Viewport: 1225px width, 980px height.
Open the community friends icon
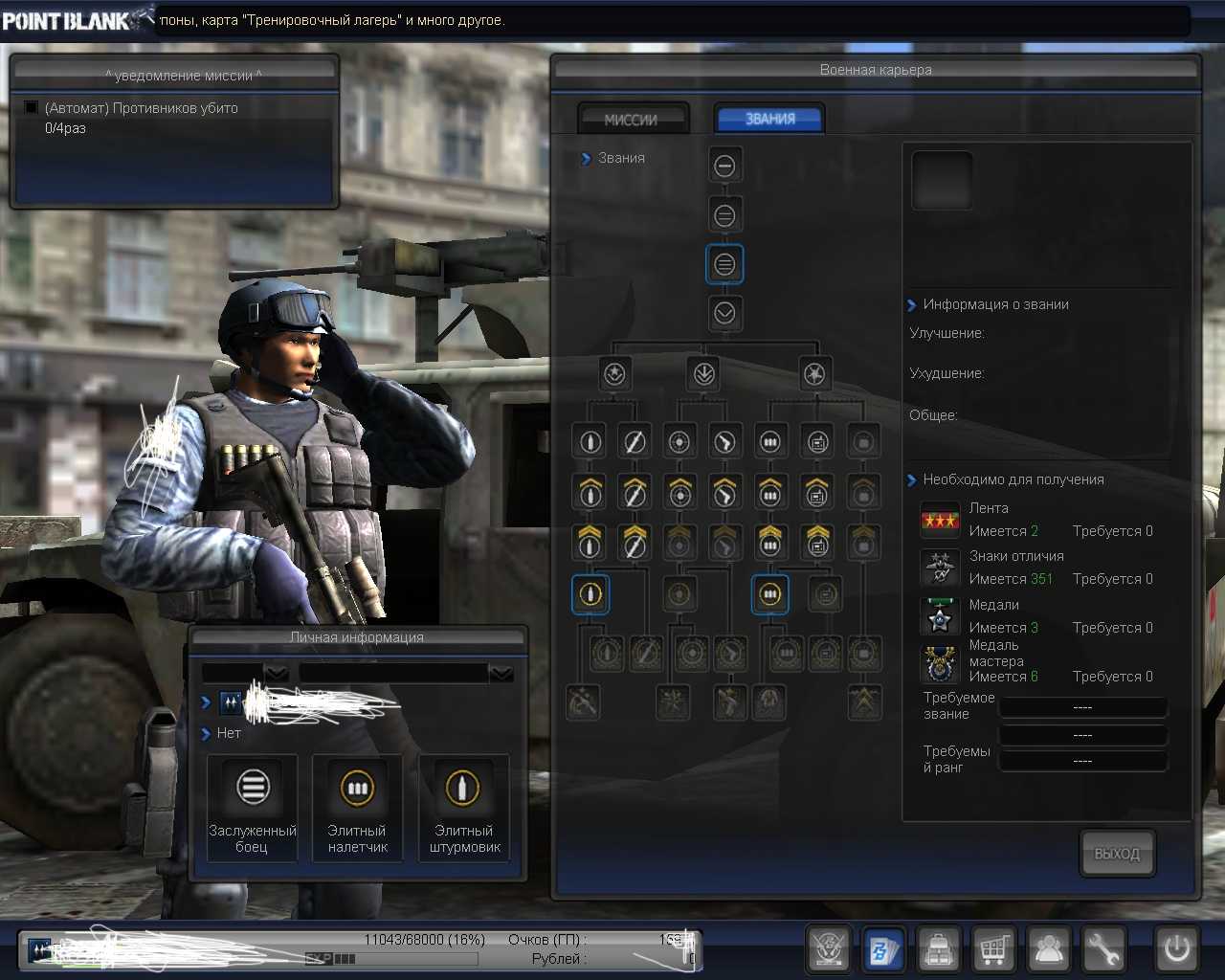[x=1050, y=949]
